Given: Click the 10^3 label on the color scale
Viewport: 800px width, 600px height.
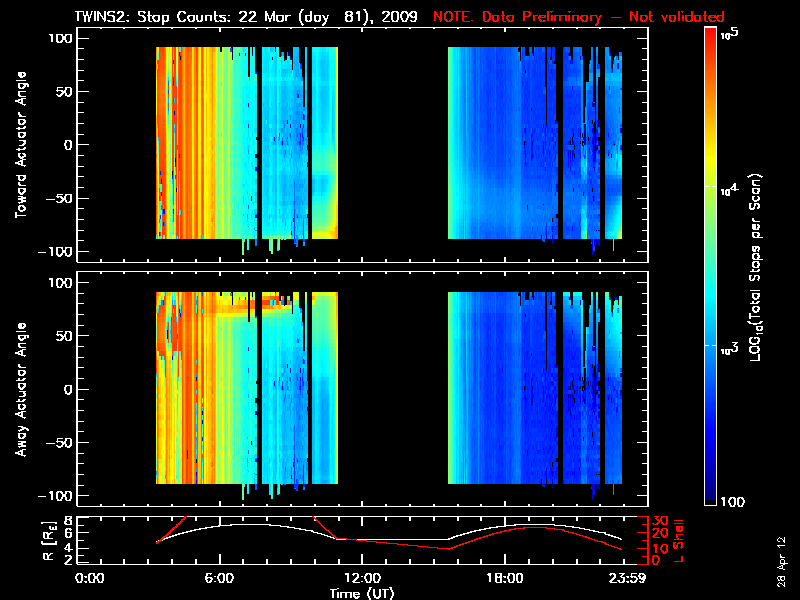Looking at the screenshot, I should click(729, 345).
